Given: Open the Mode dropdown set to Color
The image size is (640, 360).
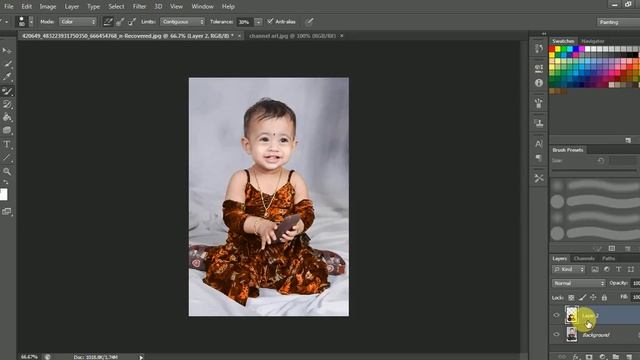Looking at the screenshot, I should 78,22.
